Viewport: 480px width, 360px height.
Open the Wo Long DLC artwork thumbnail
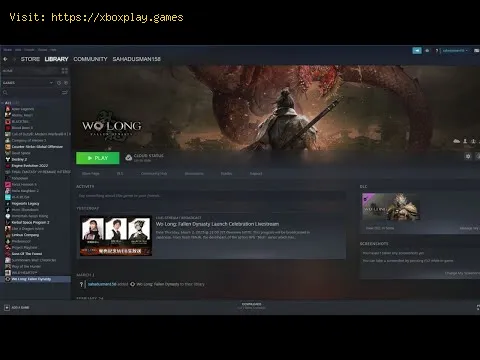391,206
